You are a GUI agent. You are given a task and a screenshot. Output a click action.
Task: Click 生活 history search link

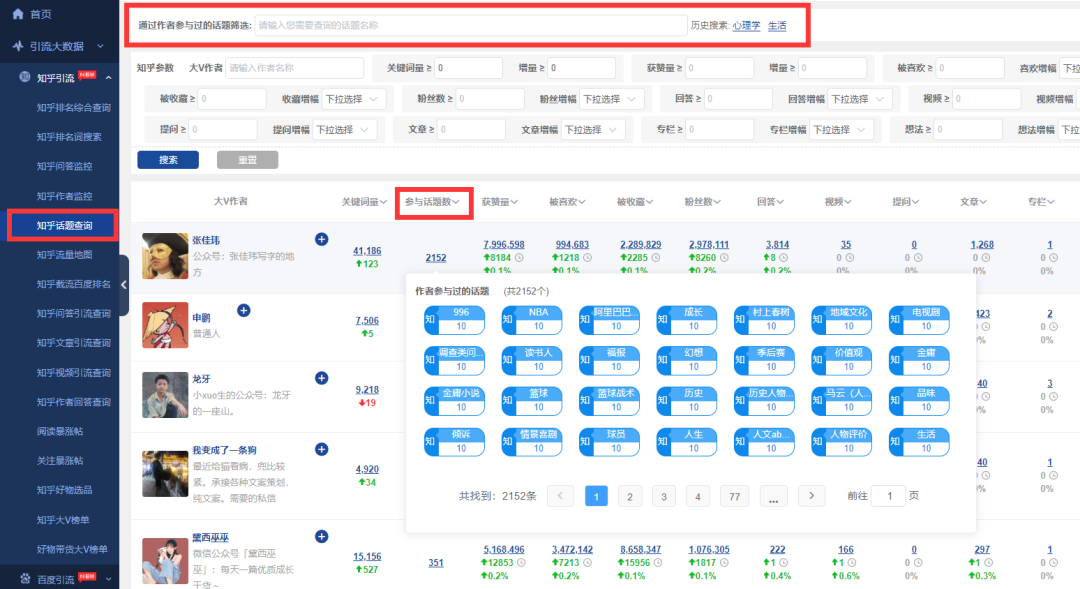click(x=777, y=25)
